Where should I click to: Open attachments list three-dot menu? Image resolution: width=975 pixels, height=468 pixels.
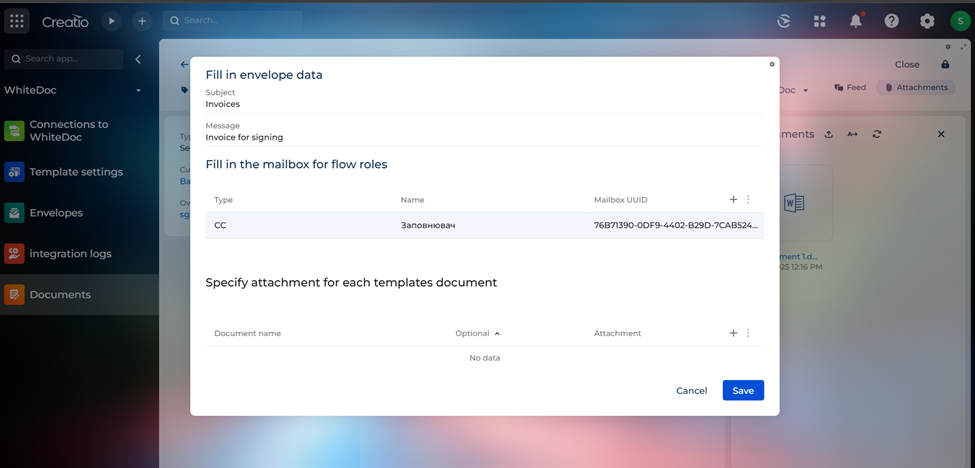748,333
